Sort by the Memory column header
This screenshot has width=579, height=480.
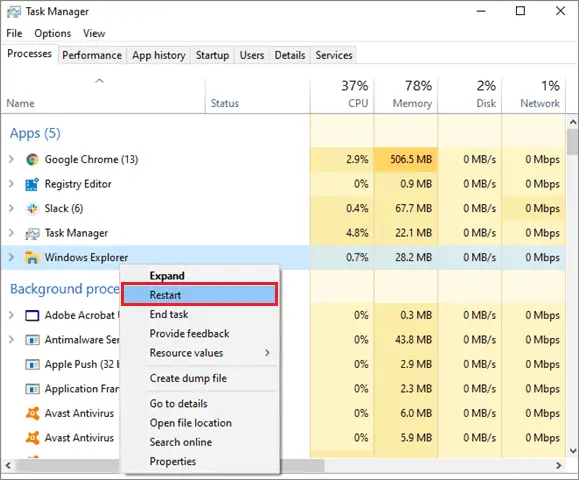pyautogui.click(x=406, y=95)
